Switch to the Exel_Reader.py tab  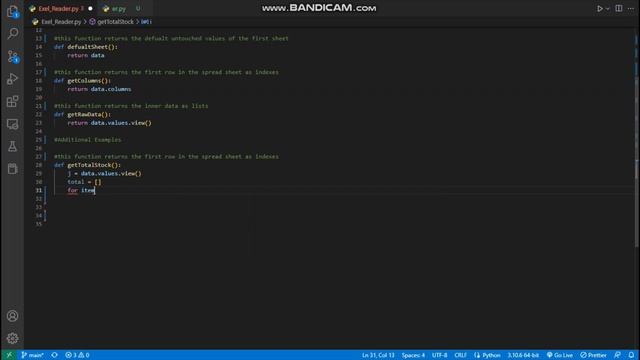click(x=60, y=9)
